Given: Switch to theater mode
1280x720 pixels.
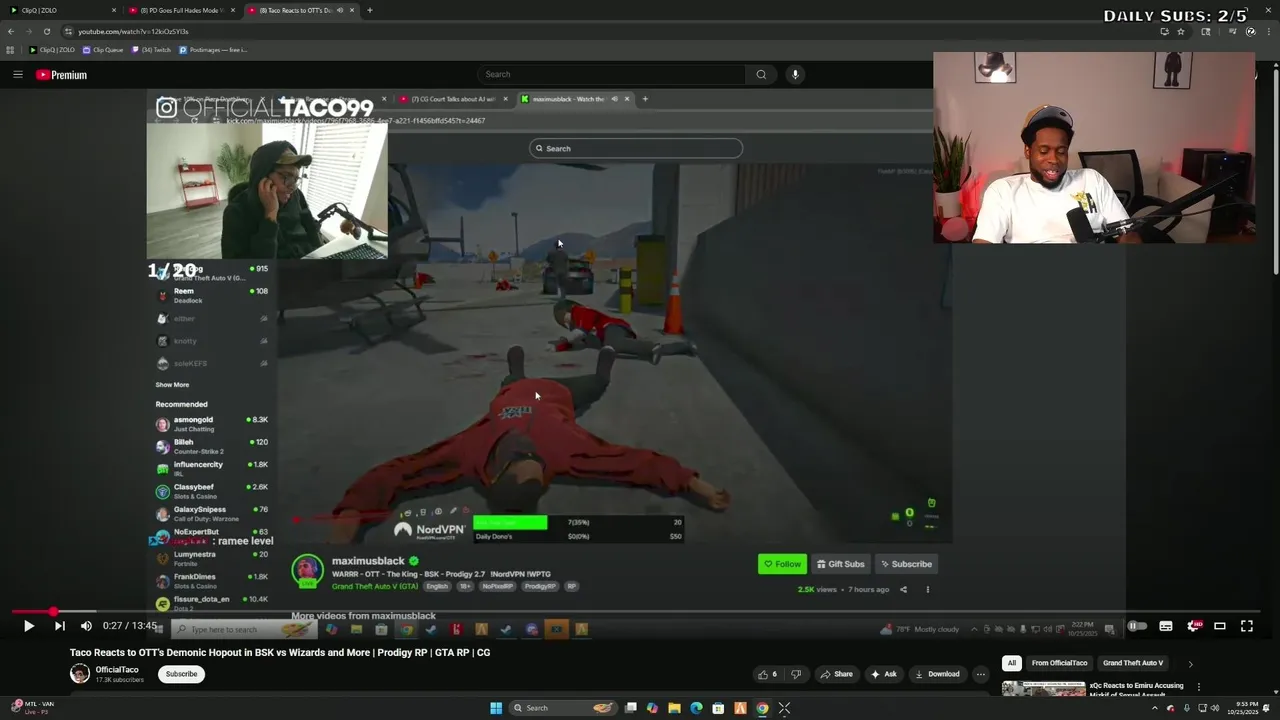Looking at the screenshot, I should point(1220,626).
